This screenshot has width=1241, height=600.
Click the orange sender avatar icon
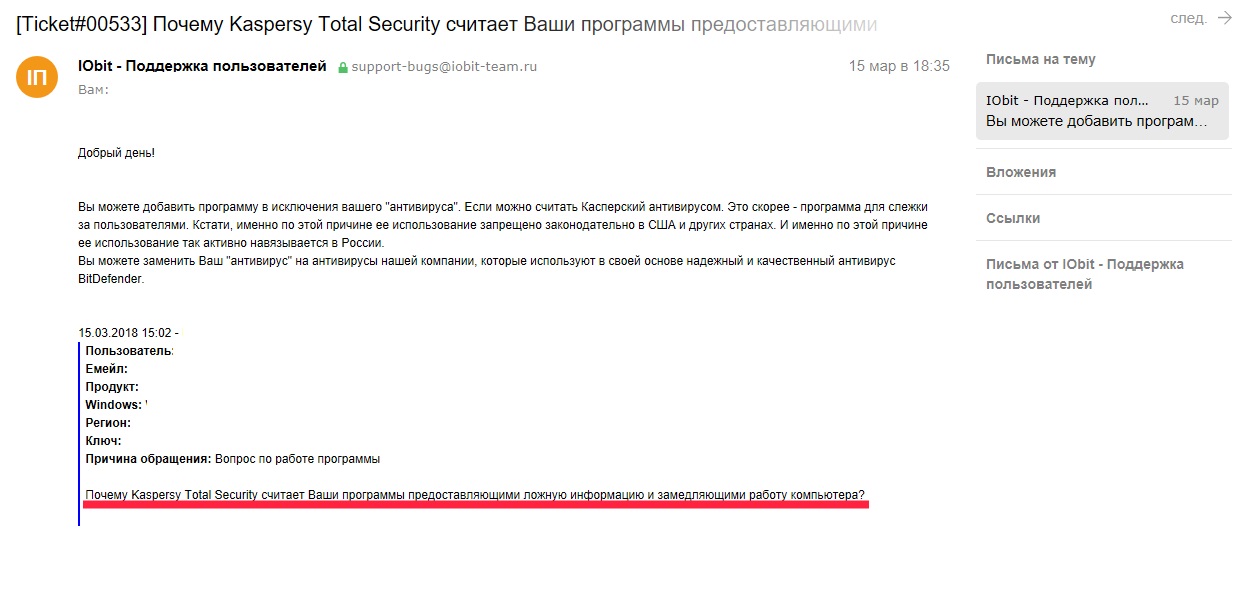37,77
